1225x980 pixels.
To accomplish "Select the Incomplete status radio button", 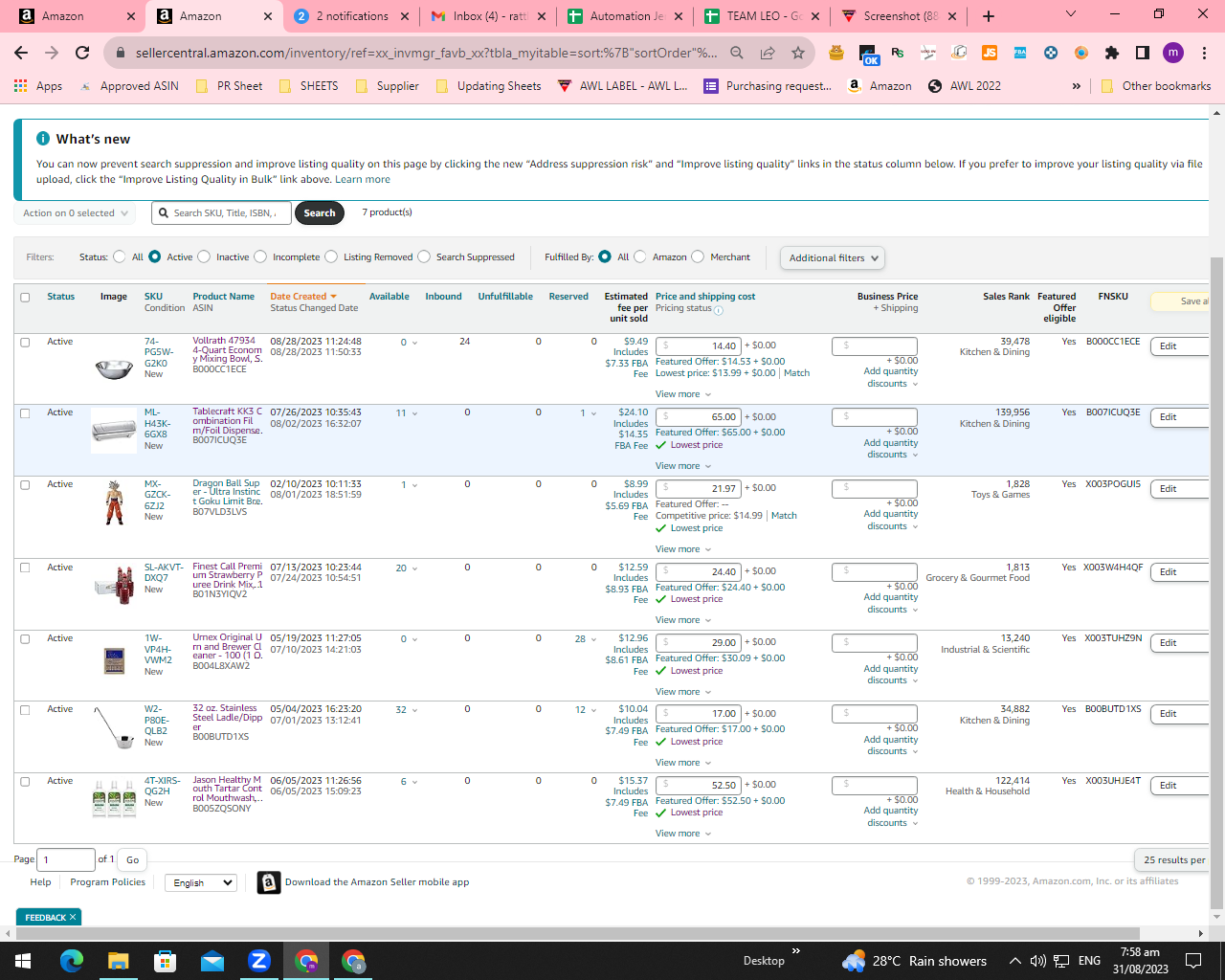I will [260, 256].
